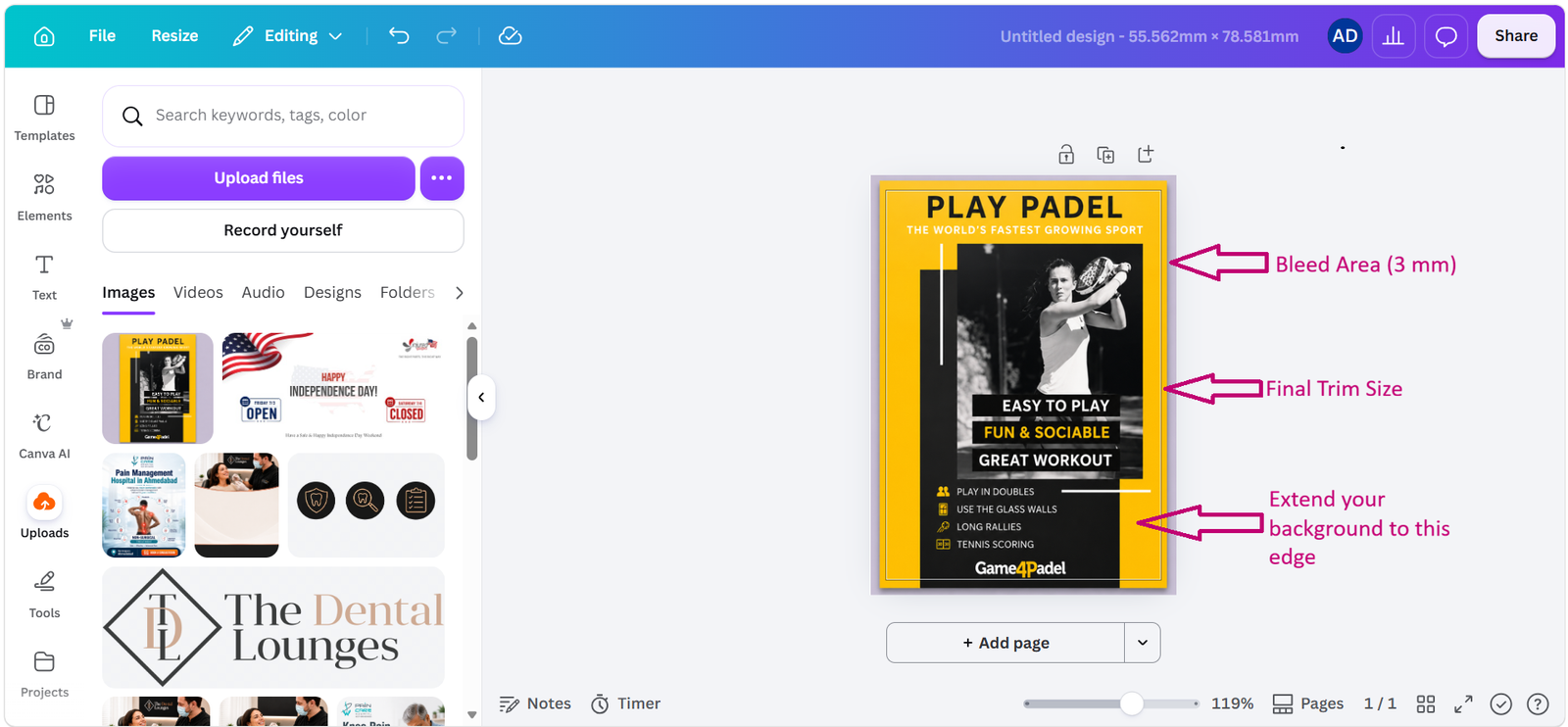Open the dropdown arrow beside Add page
1568x727 pixels.
point(1143,643)
